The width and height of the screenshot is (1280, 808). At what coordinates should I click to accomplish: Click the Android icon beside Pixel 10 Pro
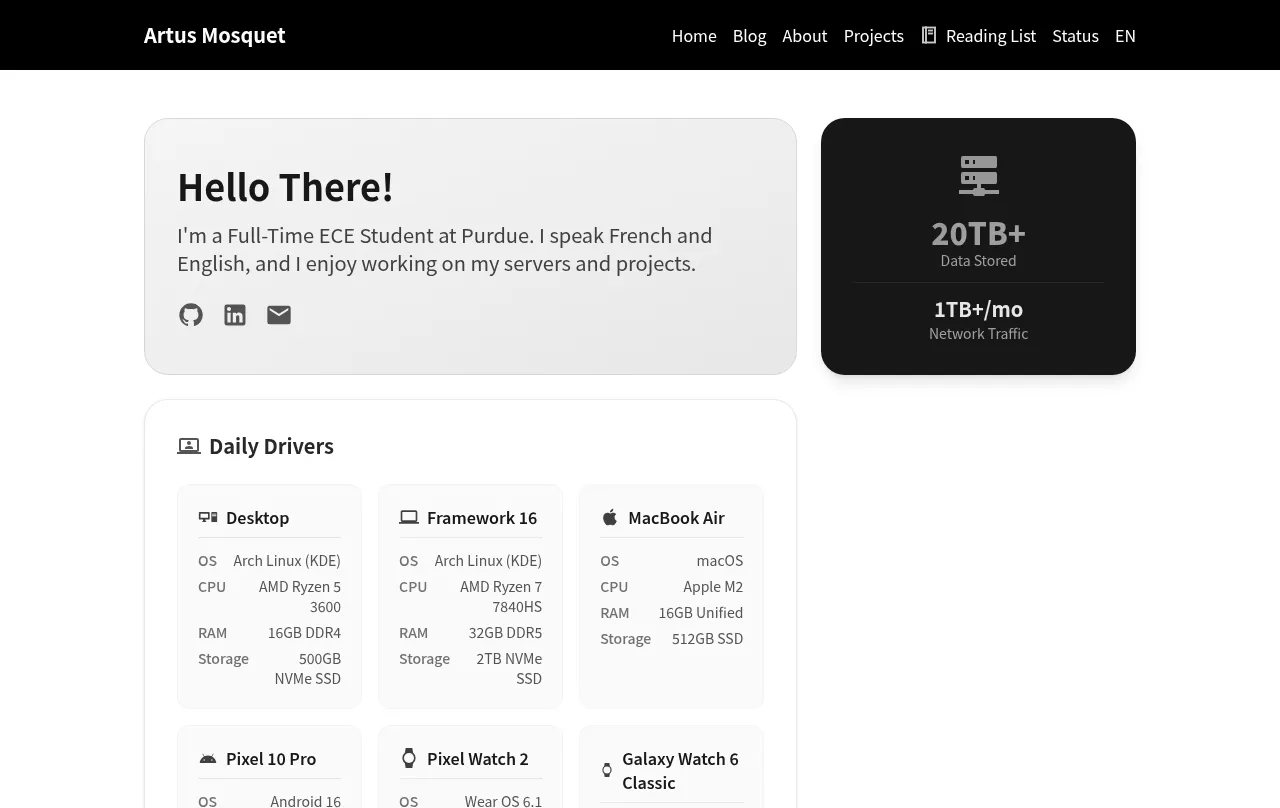pyautogui.click(x=208, y=758)
